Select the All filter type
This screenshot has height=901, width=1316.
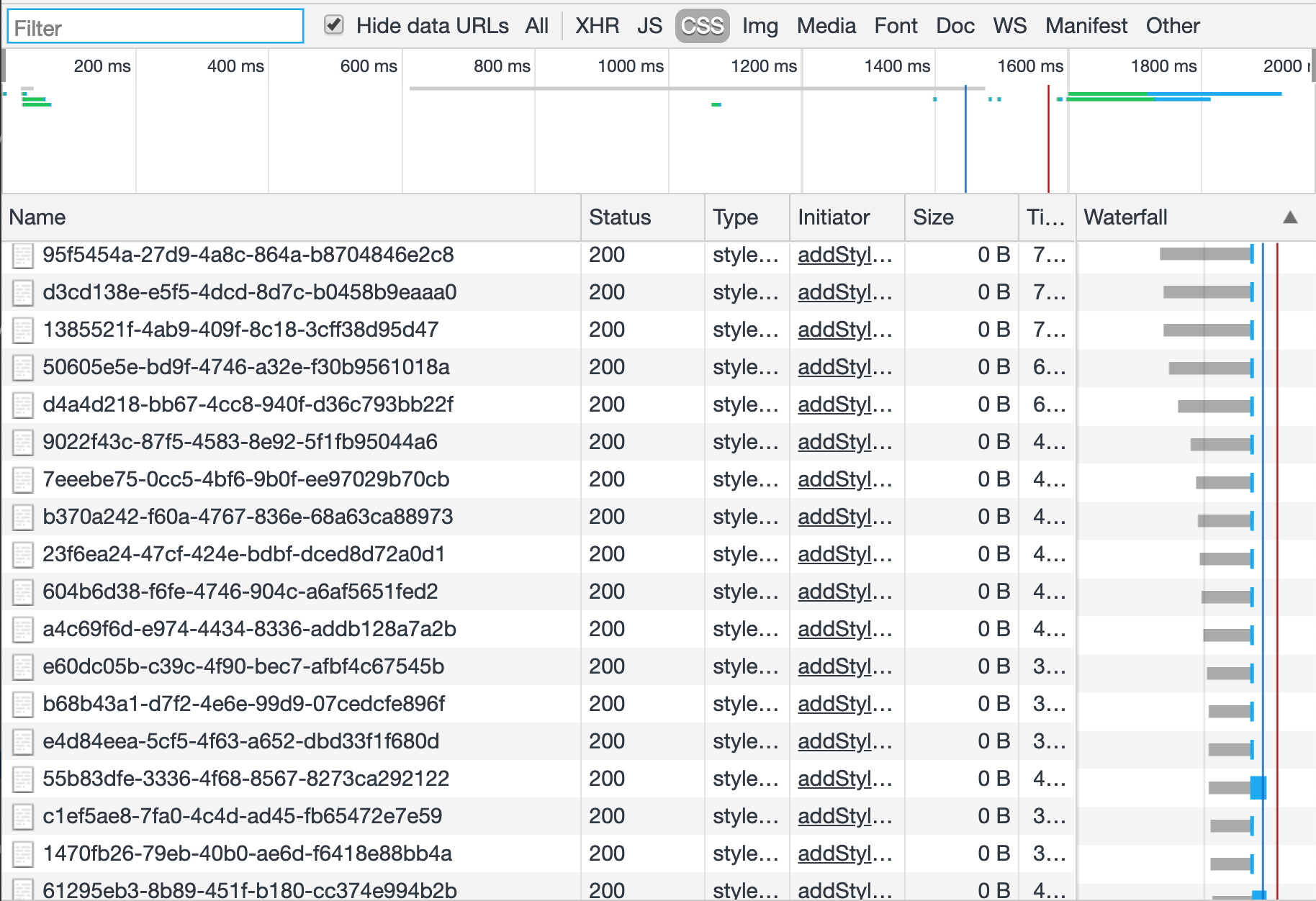(x=536, y=26)
